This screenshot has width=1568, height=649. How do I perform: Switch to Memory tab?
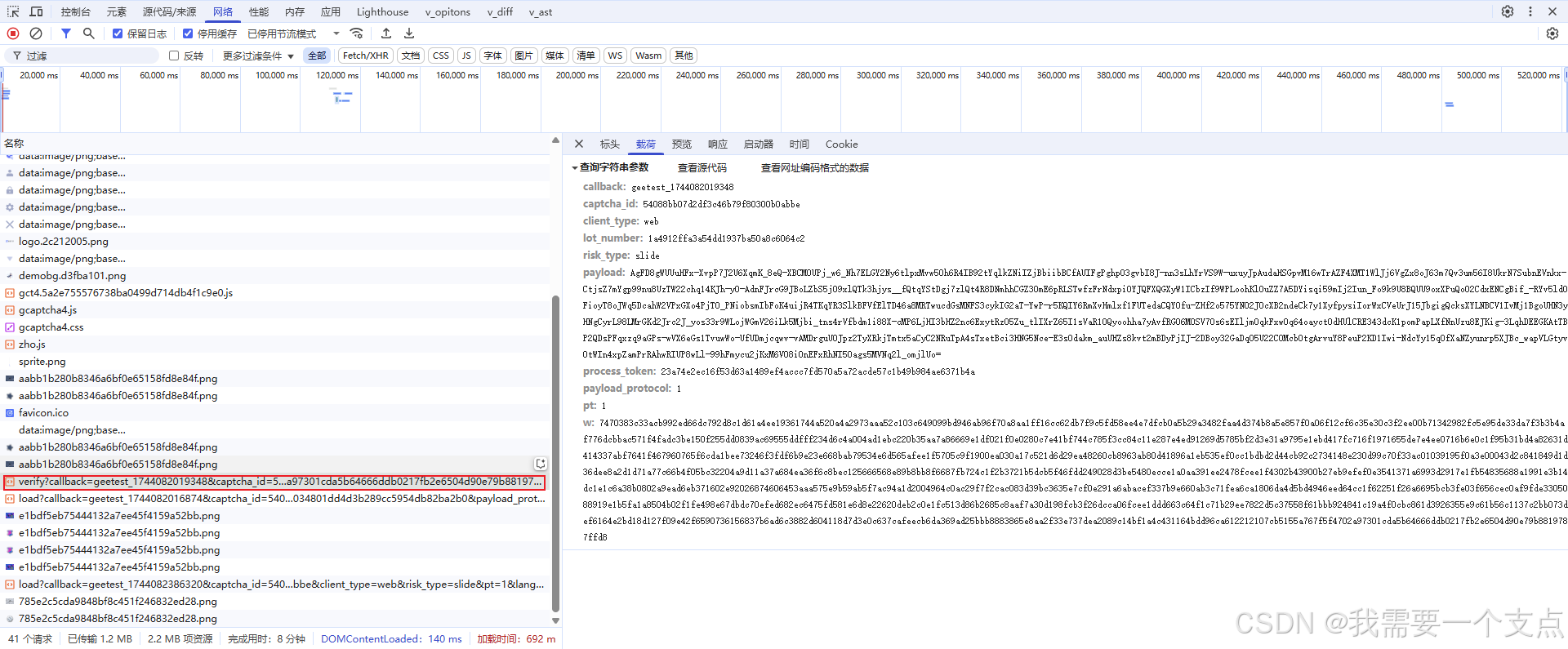pyautogui.click(x=295, y=11)
